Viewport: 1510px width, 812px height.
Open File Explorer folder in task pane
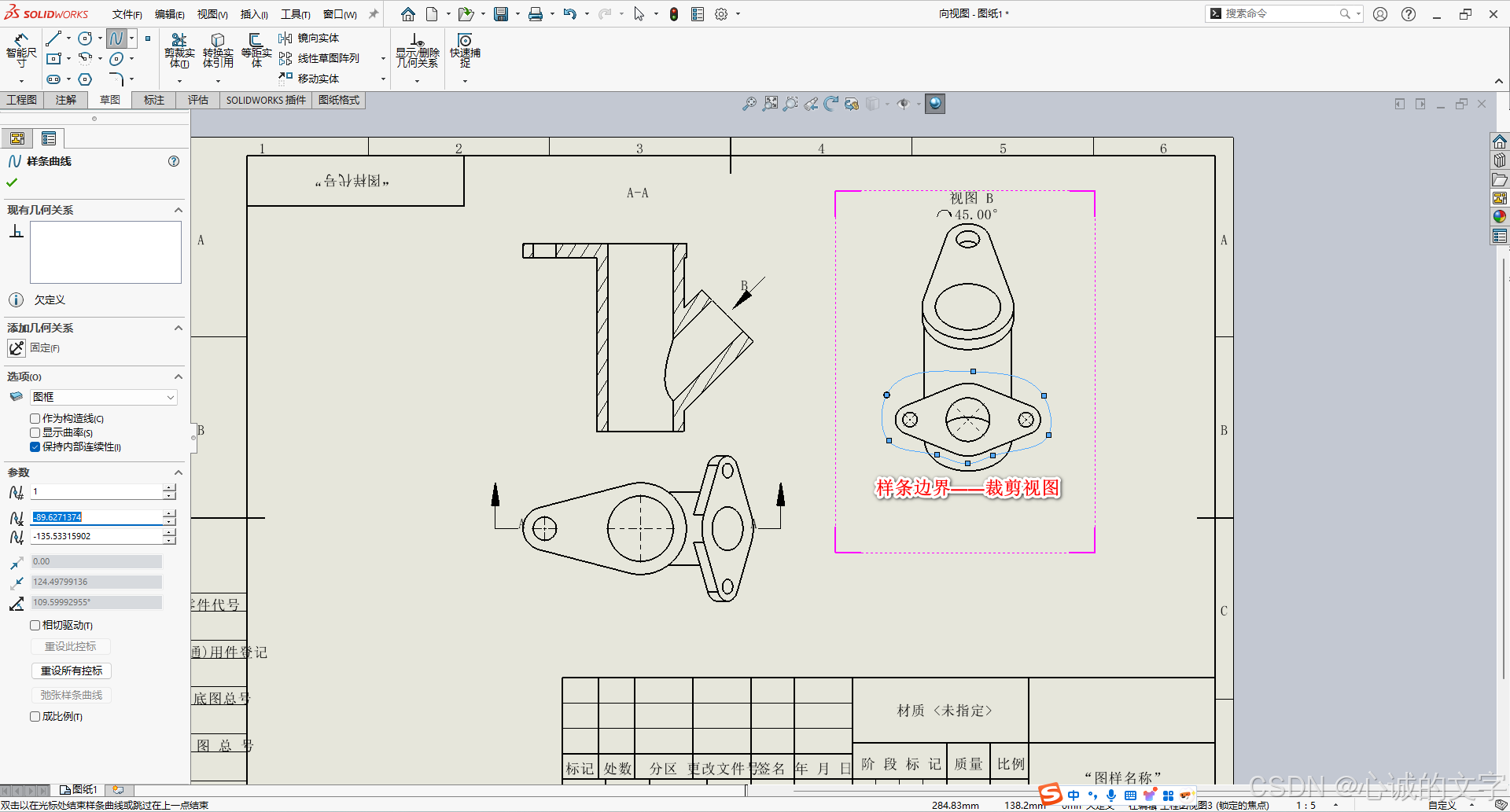(x=1500, y=179)
